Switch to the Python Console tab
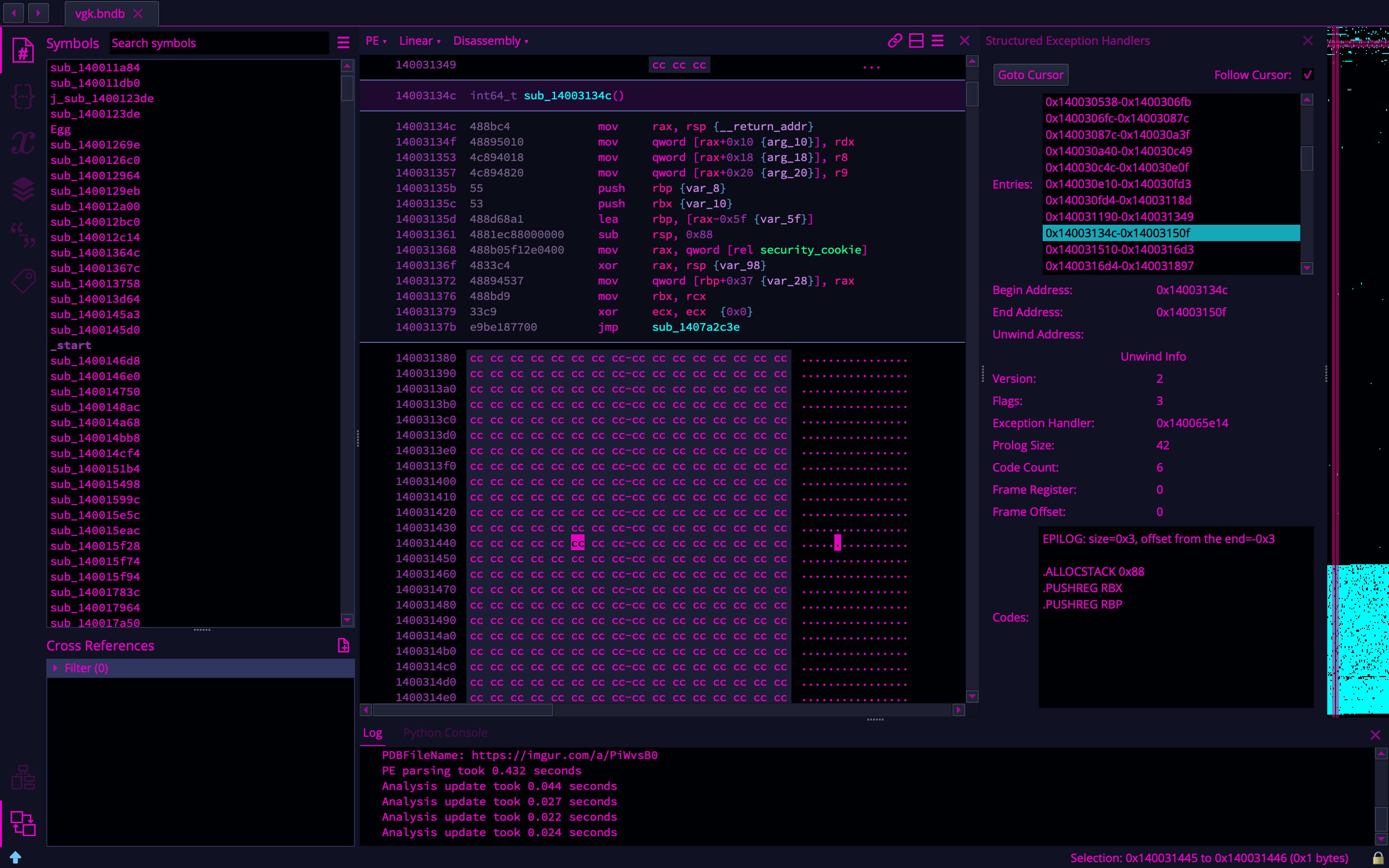Viewport: 1389px width, 868px height. 445,732
